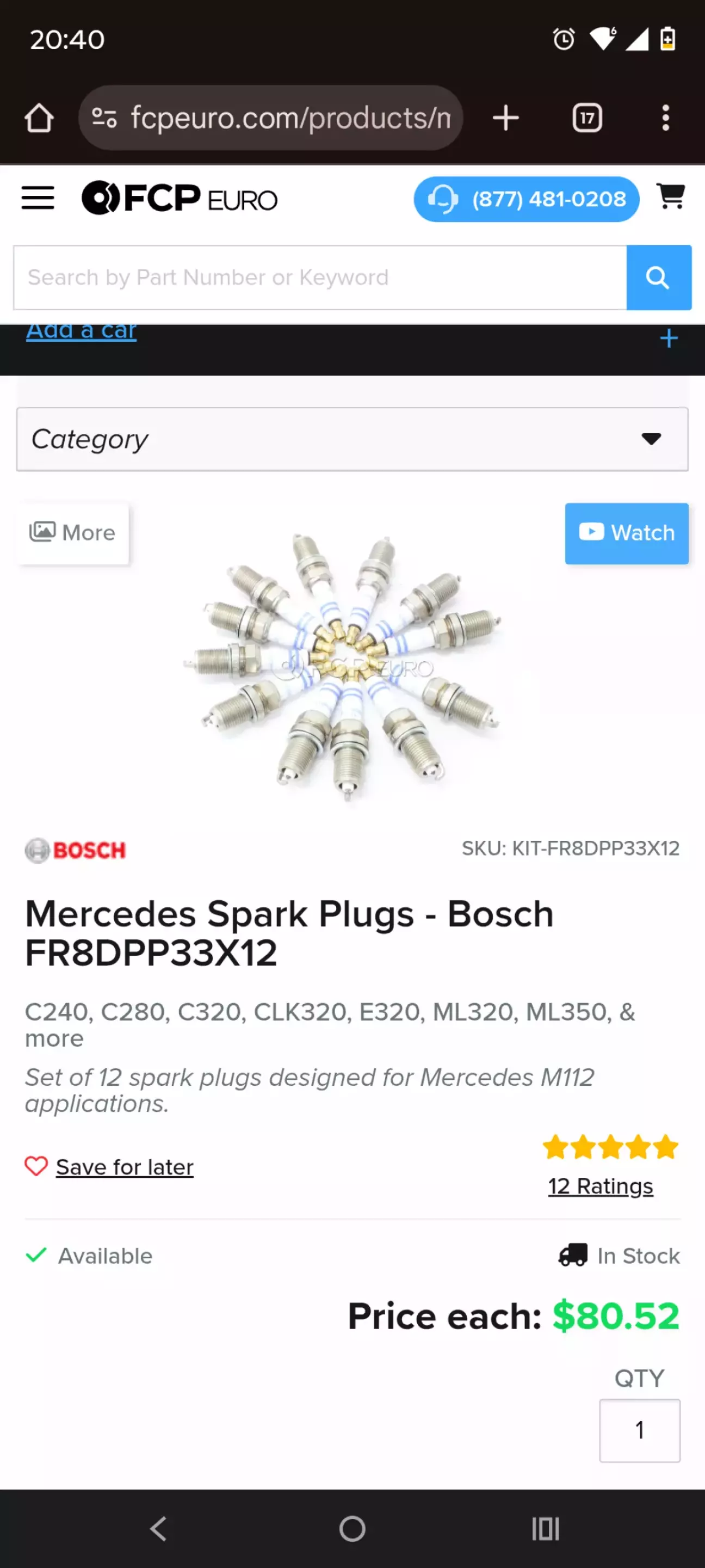Image resolution: width=705 pixels, height=1568 pixels.
Task: Open the Category dropdown
Action: click(x=352, y=439)
